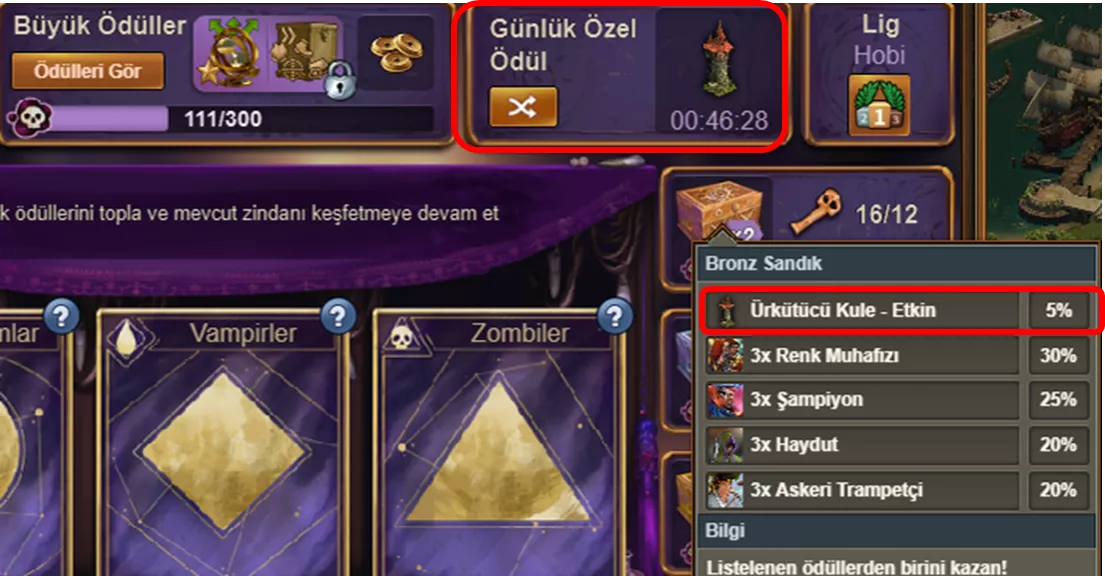This screenshot has width=1105, height=576.
Task: Shuffle the daily special reward
Action: 523,107
